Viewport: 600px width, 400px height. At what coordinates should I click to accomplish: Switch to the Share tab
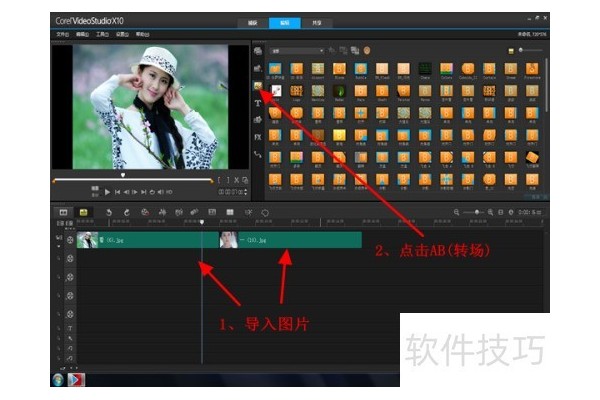317,23
